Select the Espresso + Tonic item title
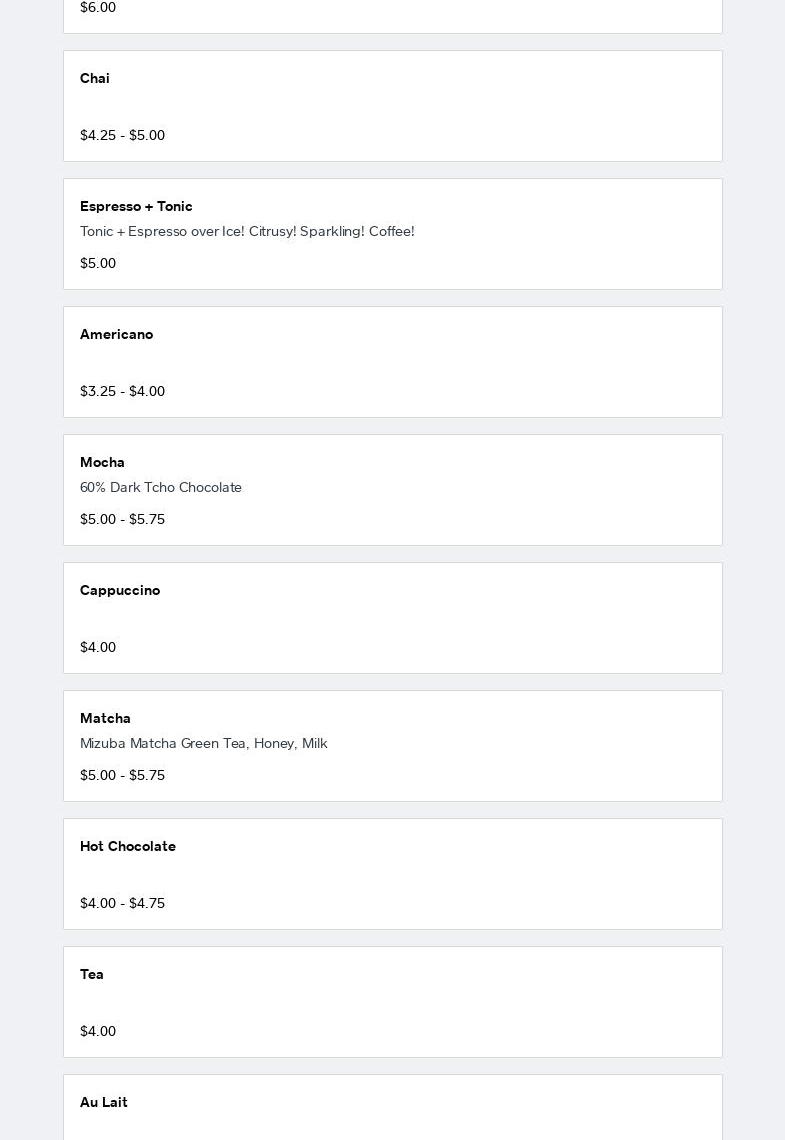The image size is (785, 1140). click(x=136, y=206)
